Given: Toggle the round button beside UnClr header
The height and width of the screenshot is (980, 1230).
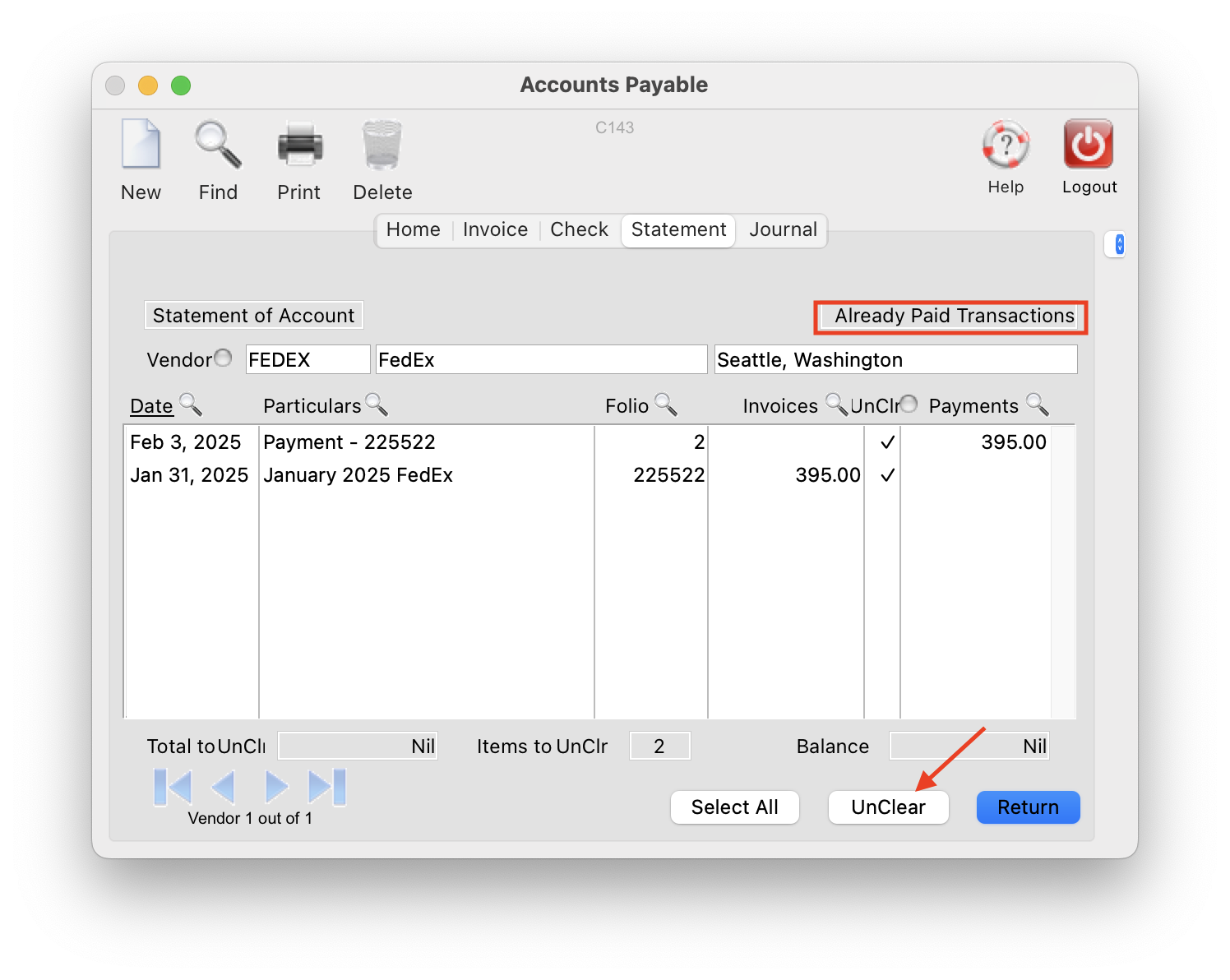Looking at the screenshot, I should click(909, 404).
